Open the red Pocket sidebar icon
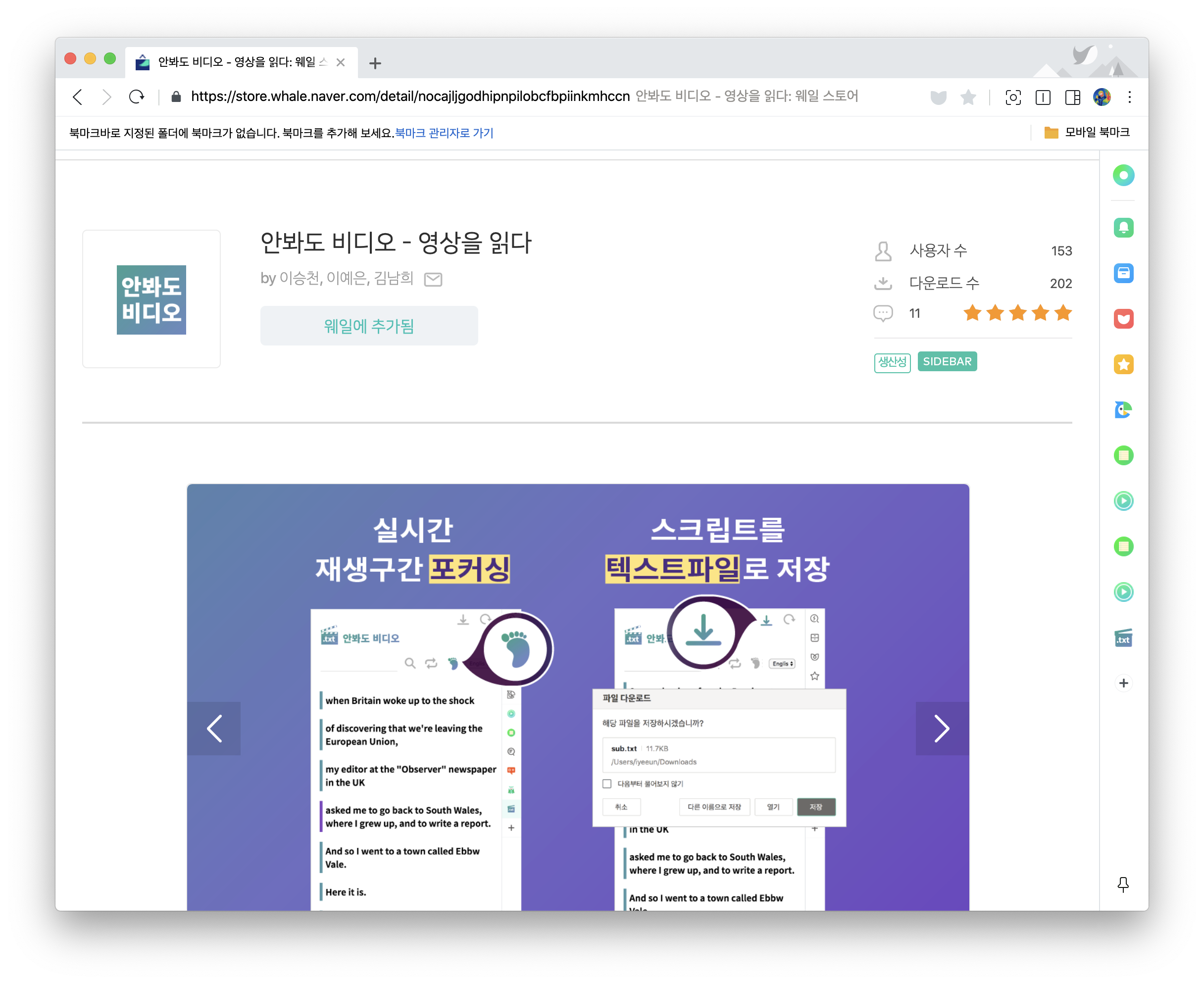This screenshot has width=1204, height=984. pyautogui.click(x=1123, y=319)
